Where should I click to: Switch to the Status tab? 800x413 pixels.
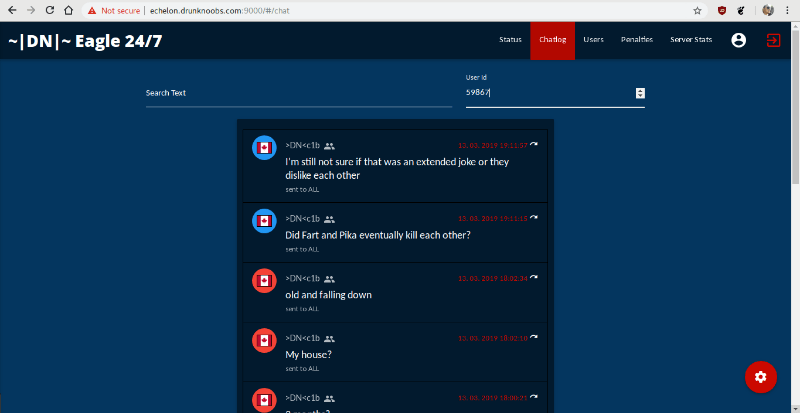[x=510, y=40]
